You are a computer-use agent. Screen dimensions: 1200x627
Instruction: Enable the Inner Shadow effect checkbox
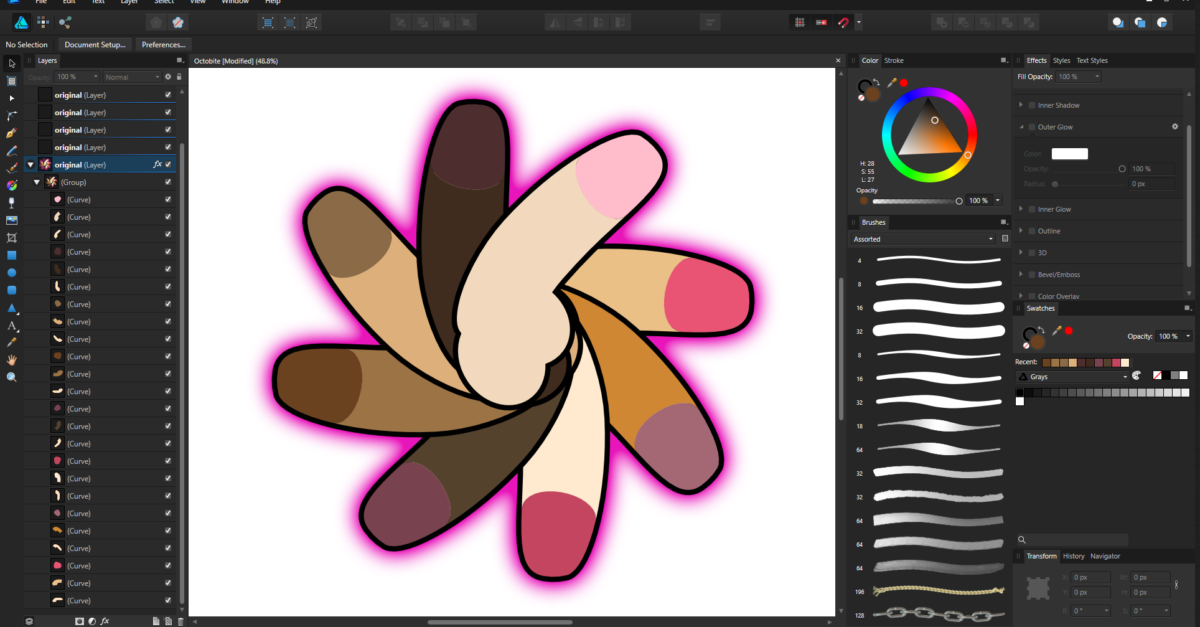click(x=1030, y=105)
